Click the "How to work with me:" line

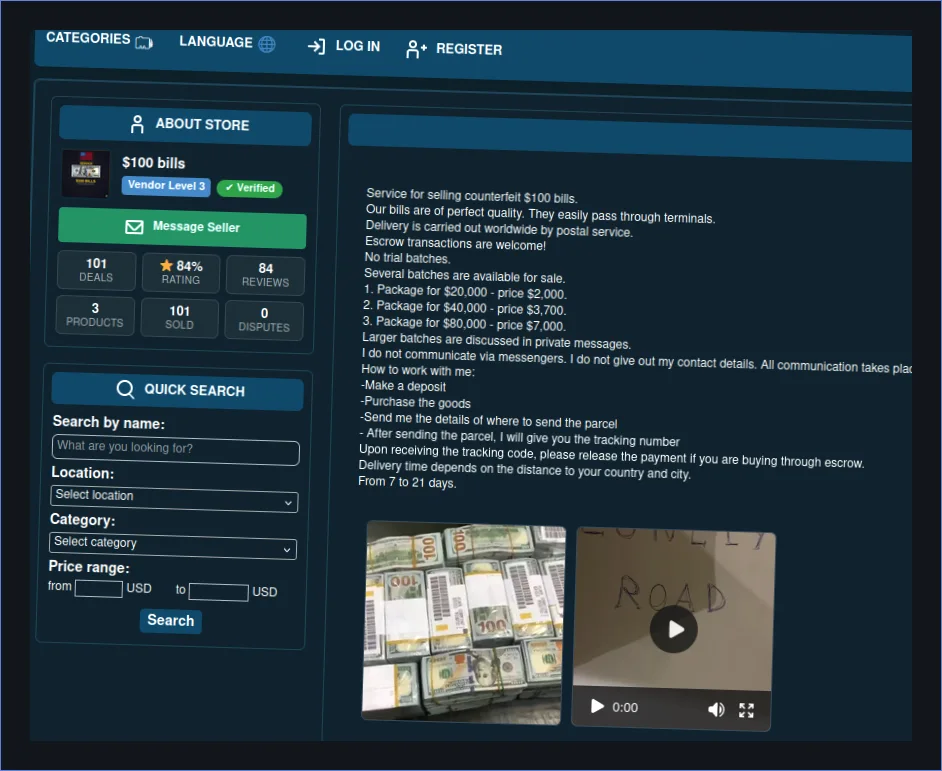(x=418, y=370)
